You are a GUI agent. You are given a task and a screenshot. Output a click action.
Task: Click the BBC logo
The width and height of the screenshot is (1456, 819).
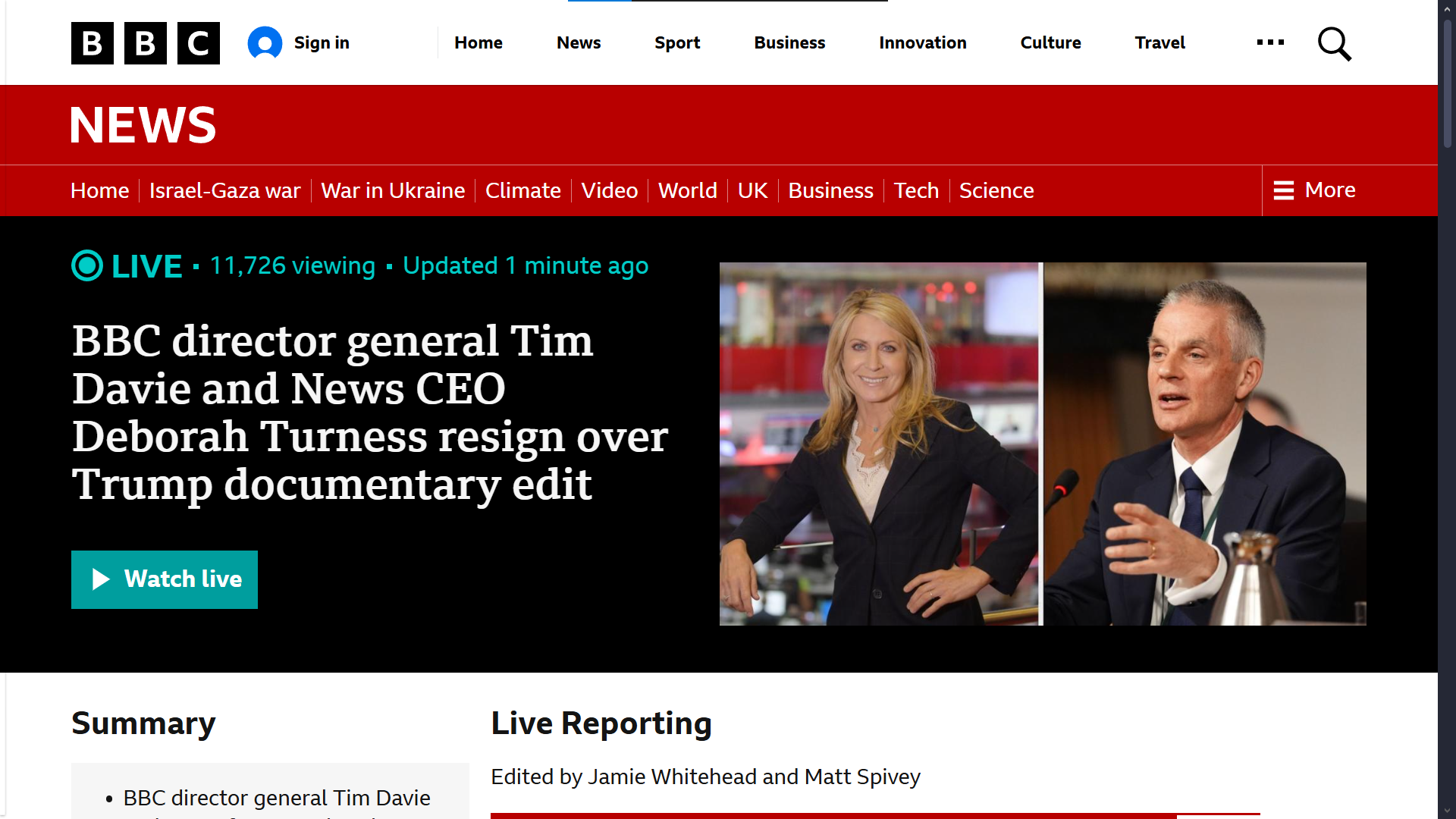point(145,43)
